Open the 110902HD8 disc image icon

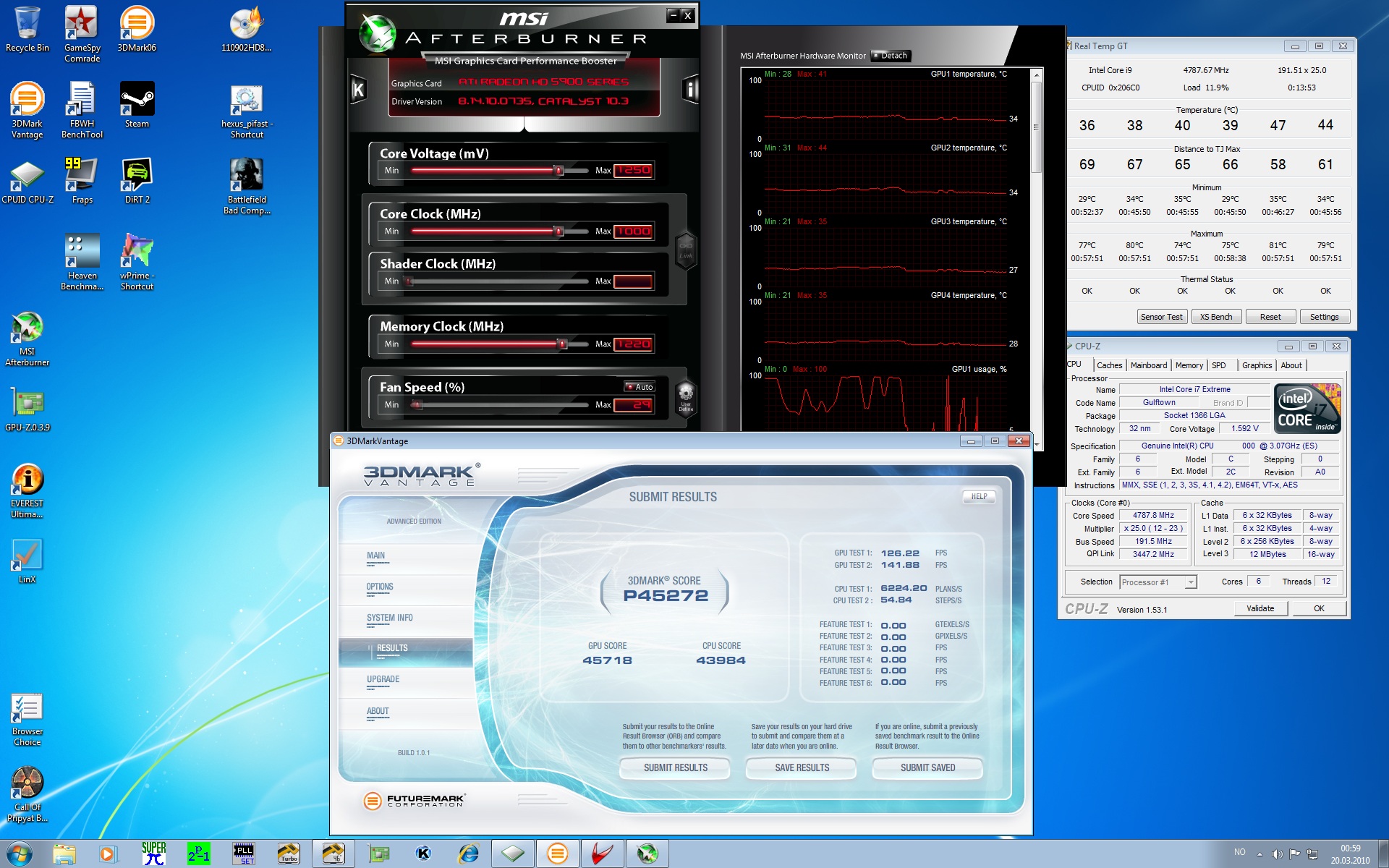tap(246, 29)
